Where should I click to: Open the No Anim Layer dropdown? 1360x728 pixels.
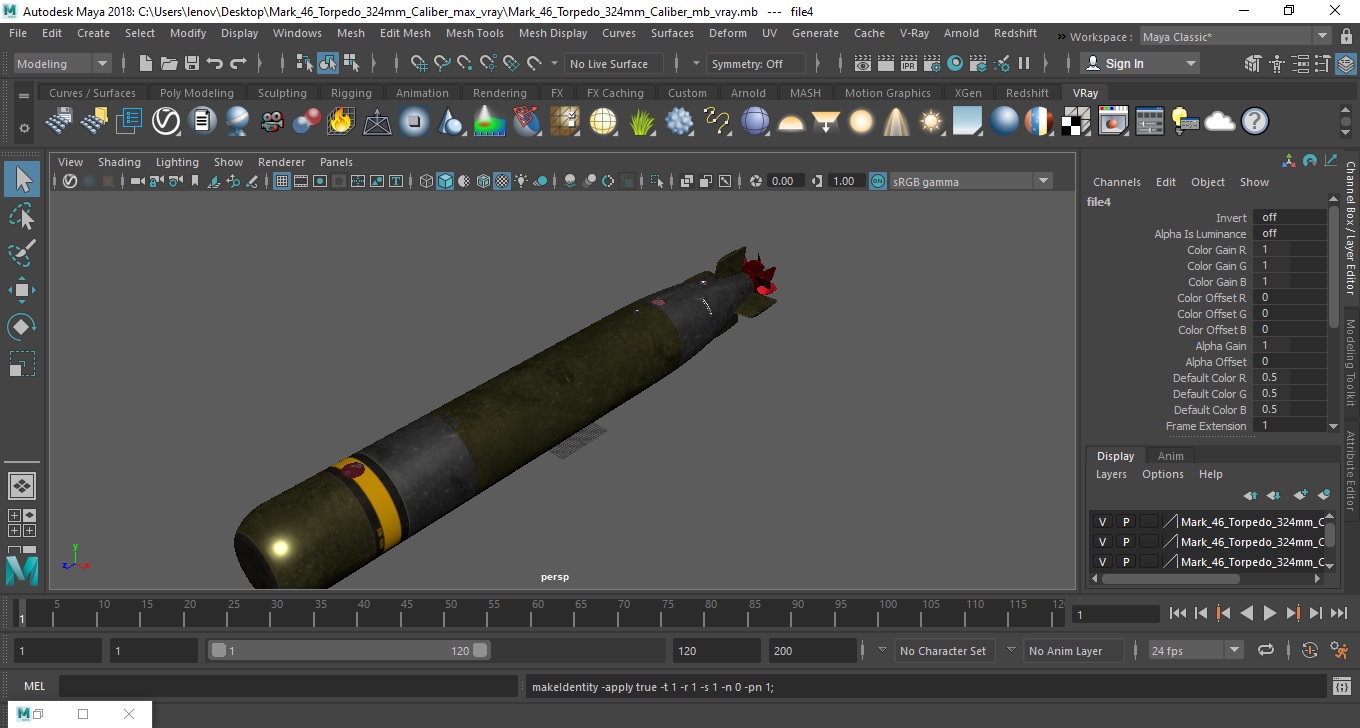pos(1072,650)
